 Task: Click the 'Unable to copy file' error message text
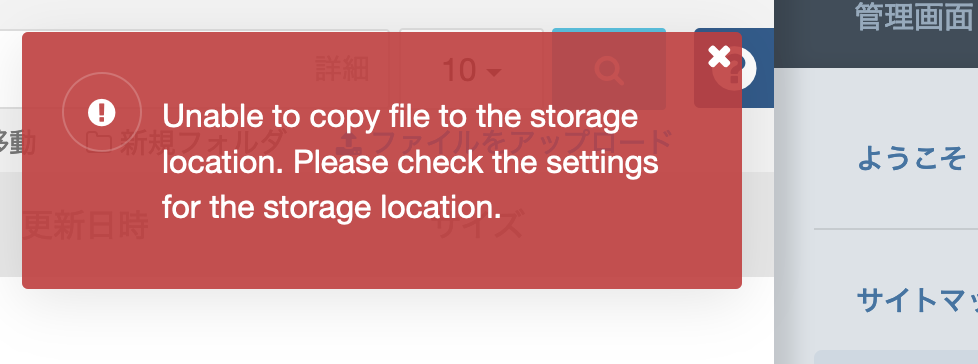coord(410,162)
